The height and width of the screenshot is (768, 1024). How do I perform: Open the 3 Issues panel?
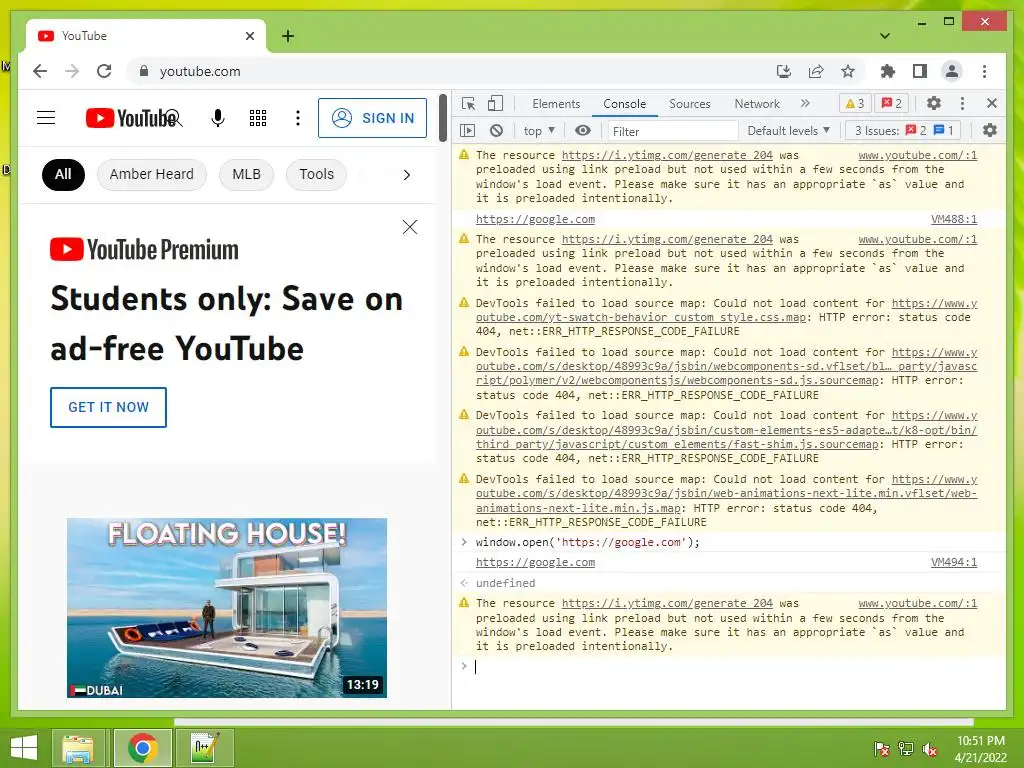point(904,131)
